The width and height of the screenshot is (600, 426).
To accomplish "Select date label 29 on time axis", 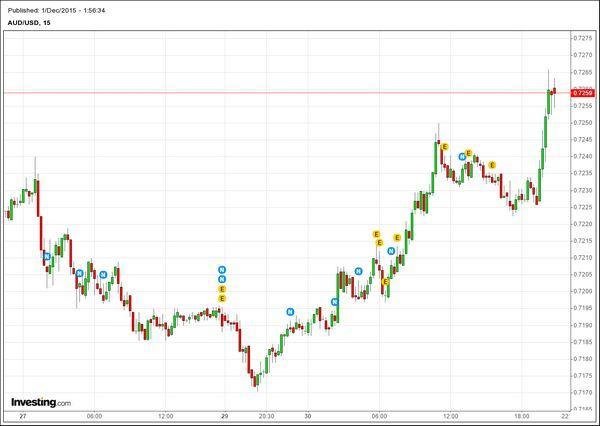I will coord(225,416).
